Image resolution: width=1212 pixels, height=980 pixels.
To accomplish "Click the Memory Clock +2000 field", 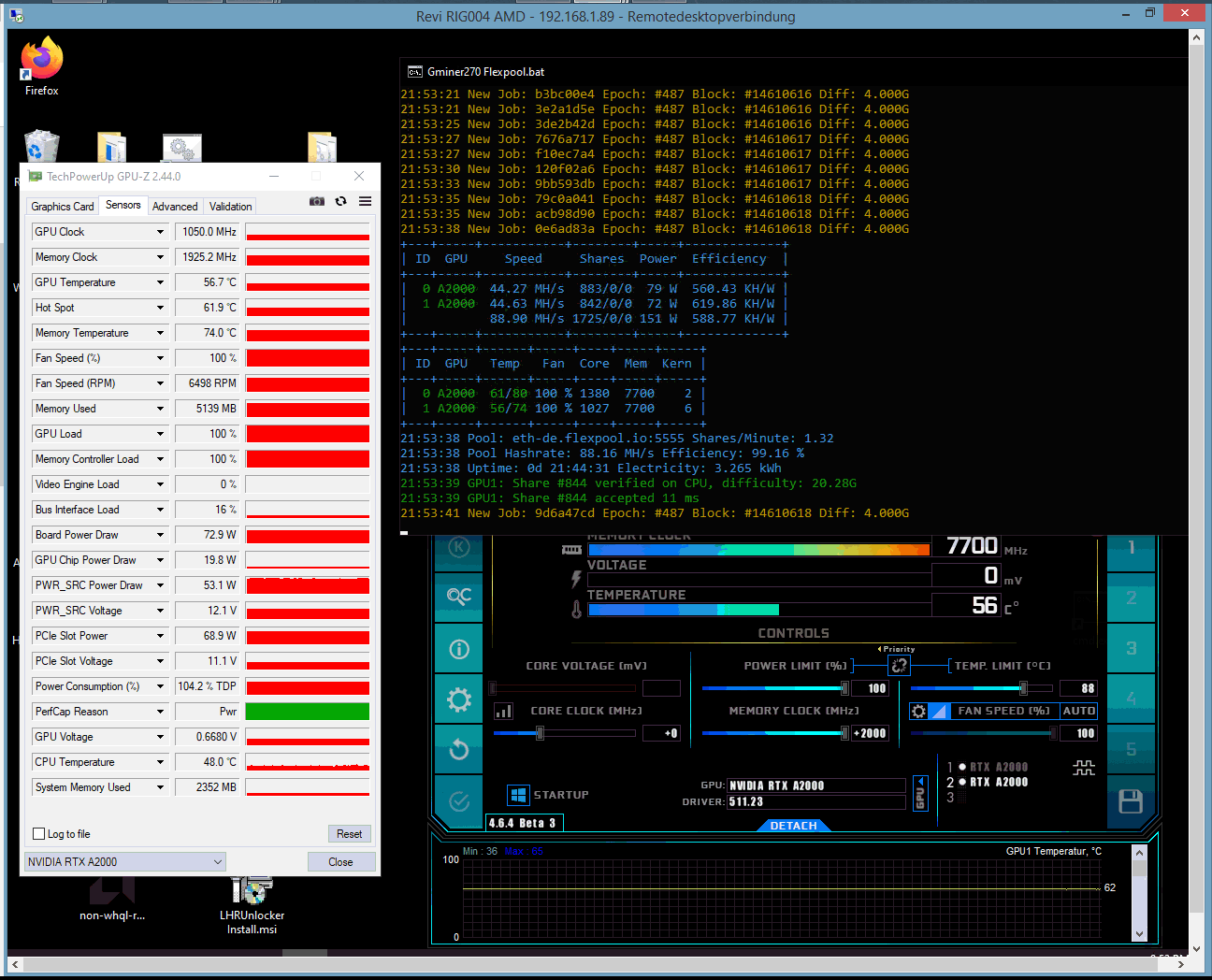I will point(870,733).
